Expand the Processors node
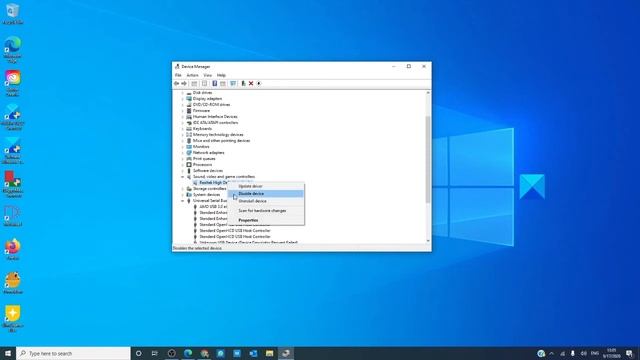Image resolution: width=640 pixels, height=360 pixels. [x=182, y=164]
